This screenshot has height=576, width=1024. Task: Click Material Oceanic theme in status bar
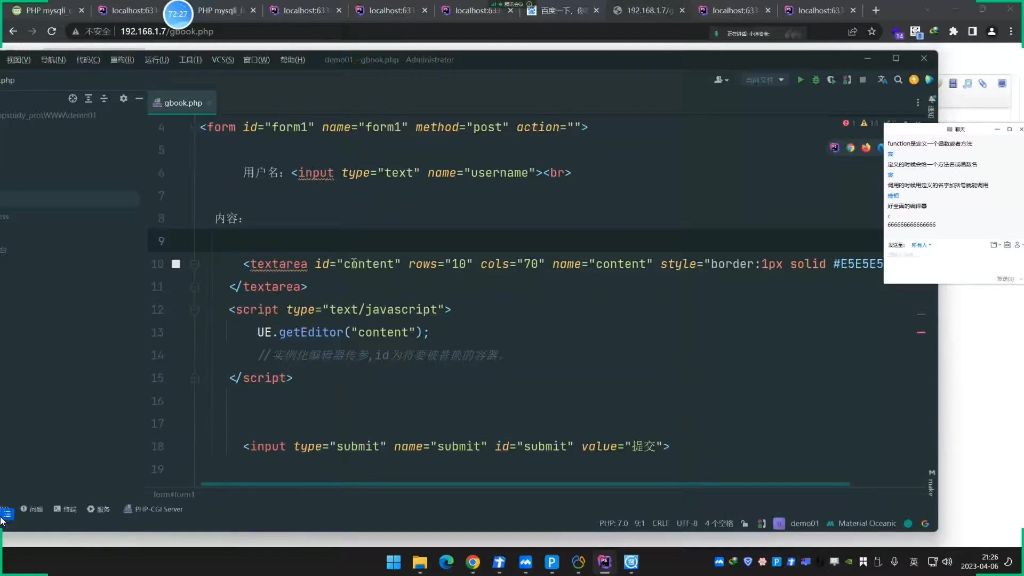tap(861, 523)
